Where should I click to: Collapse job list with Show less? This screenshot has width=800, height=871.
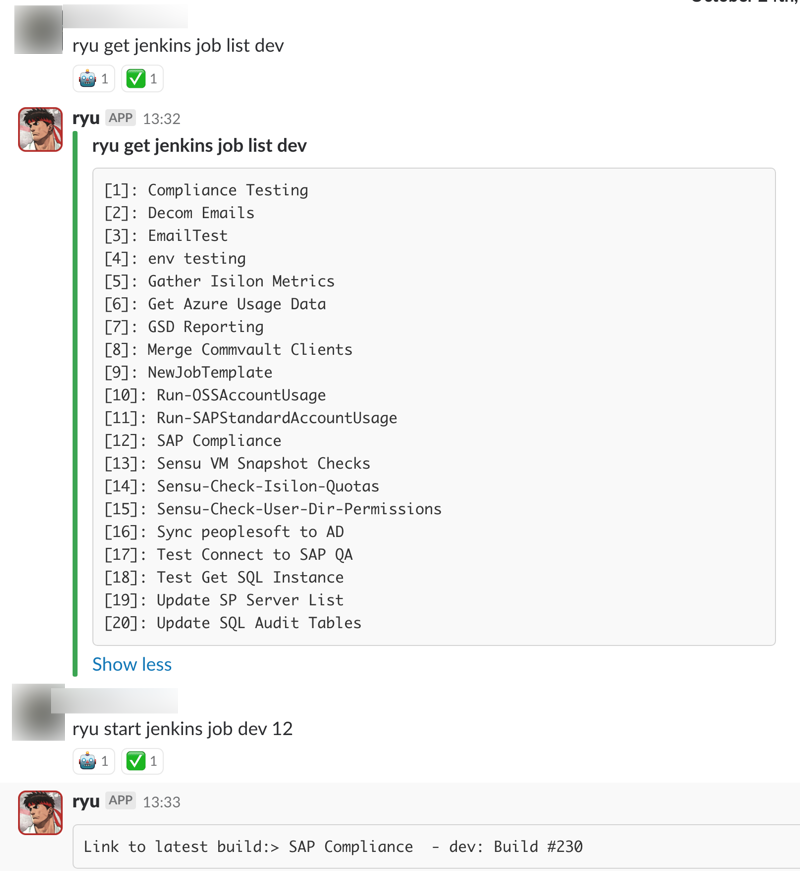132,664
